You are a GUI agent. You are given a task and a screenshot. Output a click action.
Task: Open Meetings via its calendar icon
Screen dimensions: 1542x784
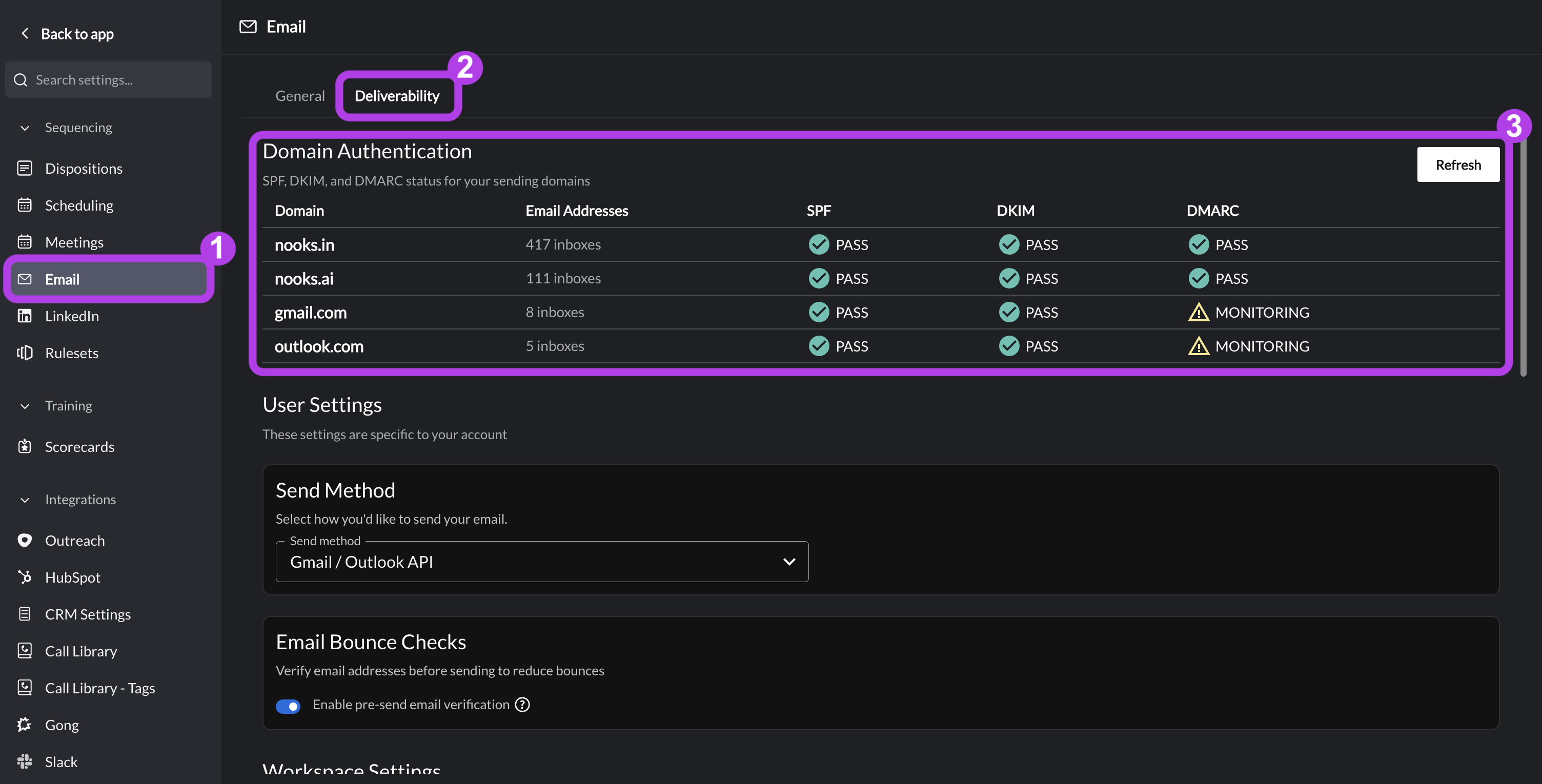[25, 242]
